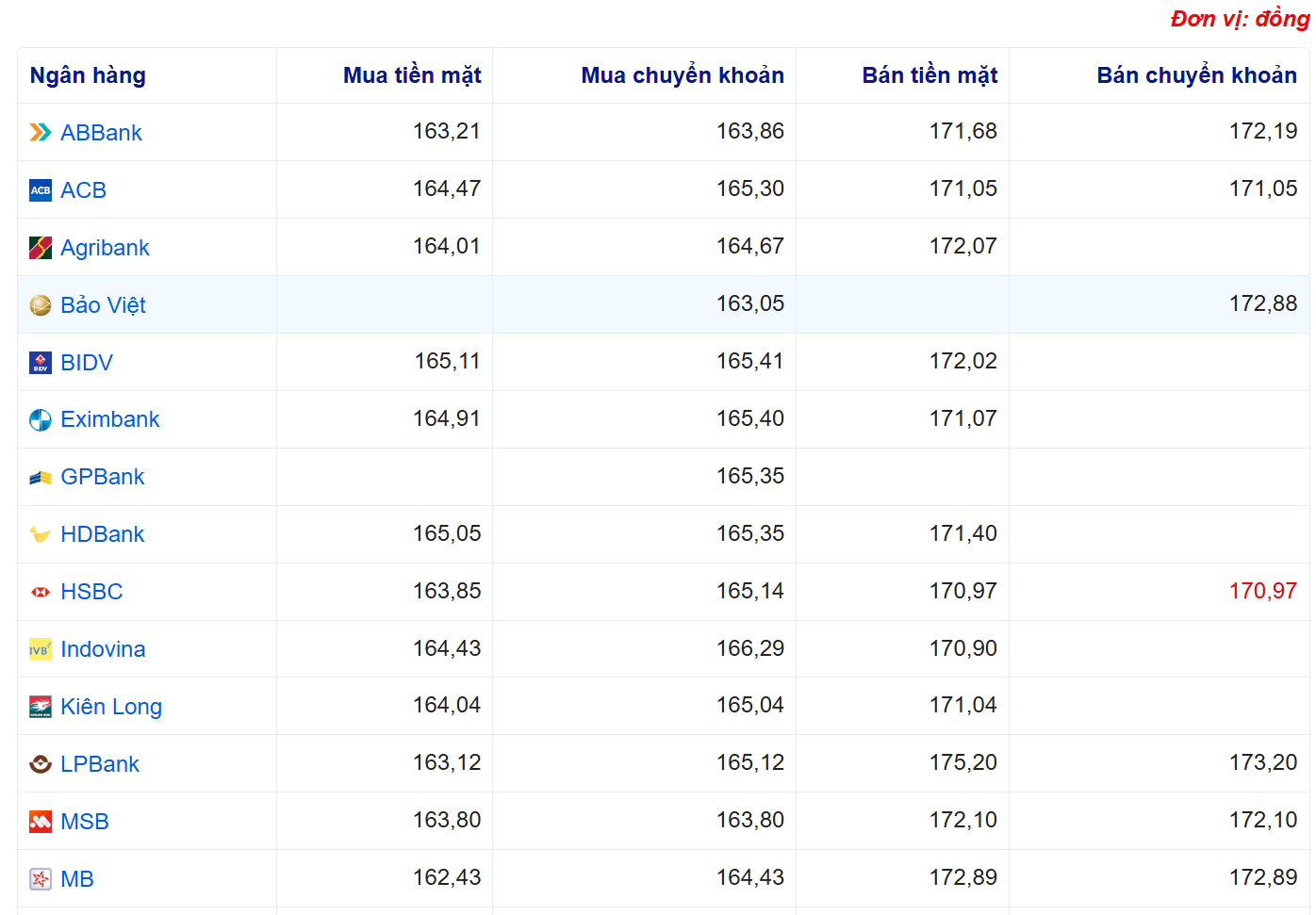The height and width of the screenshot is (915, 1316).
Task: Click the LPBank logo icon
Action: [41, 764]
